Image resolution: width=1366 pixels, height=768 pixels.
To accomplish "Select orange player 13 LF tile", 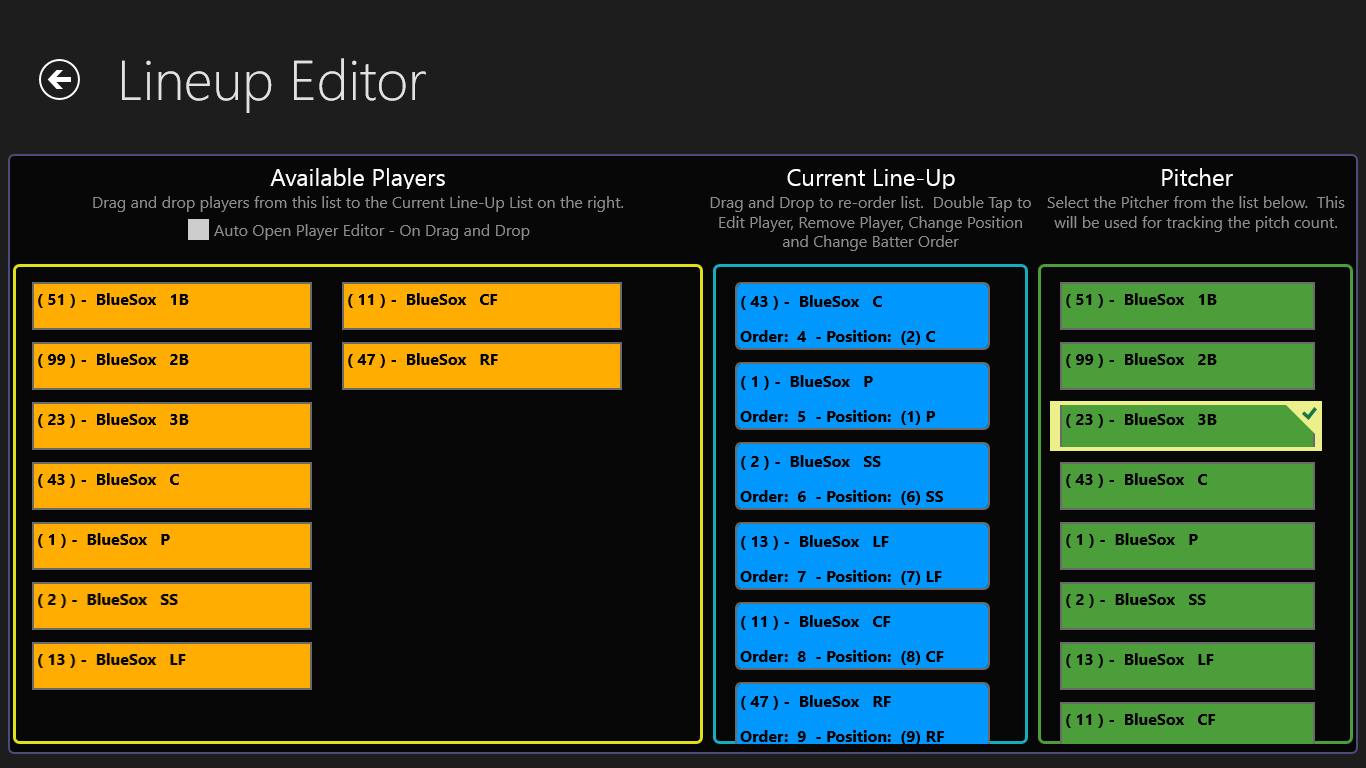I will 172,666.
